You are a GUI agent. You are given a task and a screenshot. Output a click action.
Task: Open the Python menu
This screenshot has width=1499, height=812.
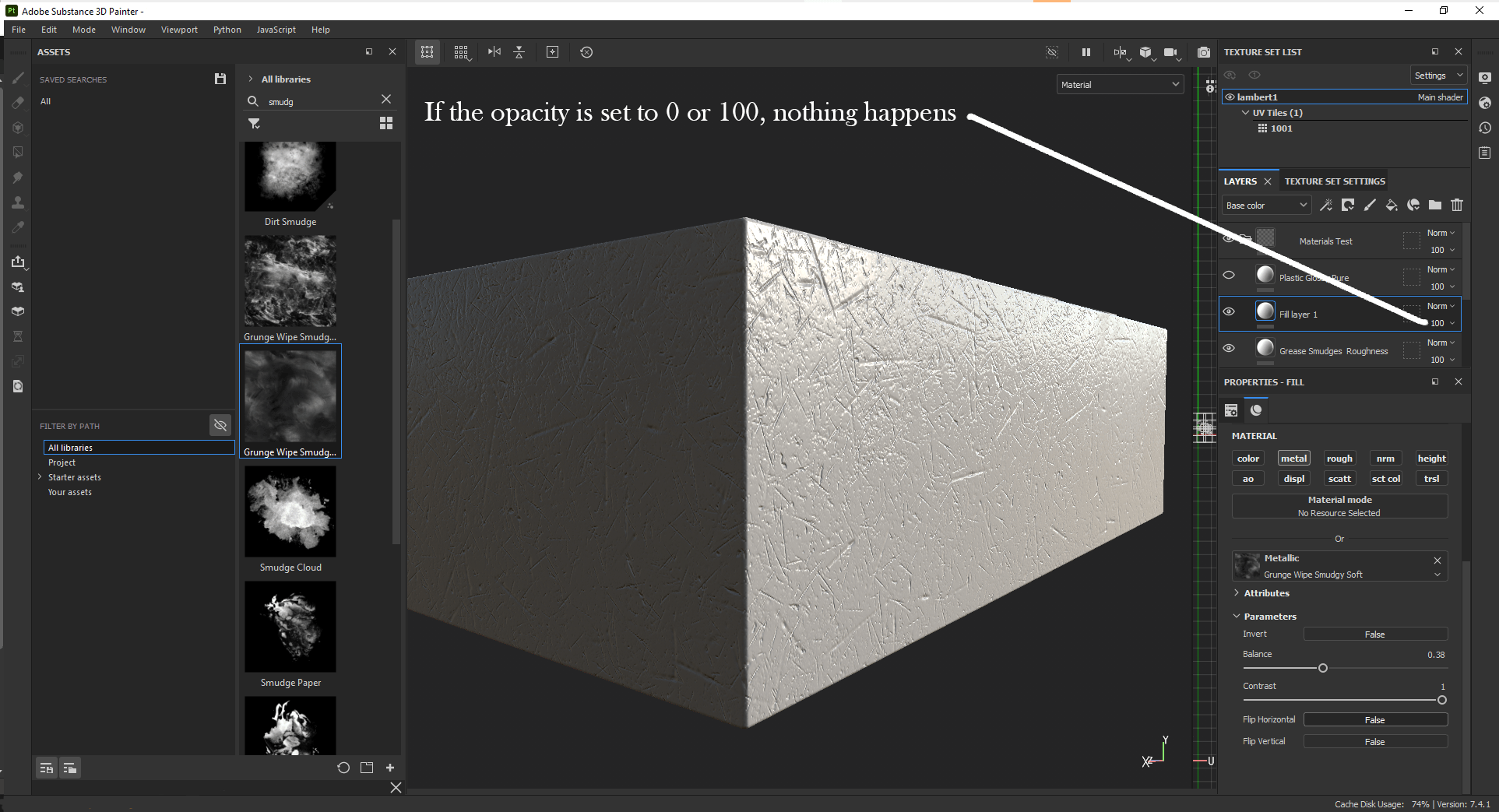[227, 29]
